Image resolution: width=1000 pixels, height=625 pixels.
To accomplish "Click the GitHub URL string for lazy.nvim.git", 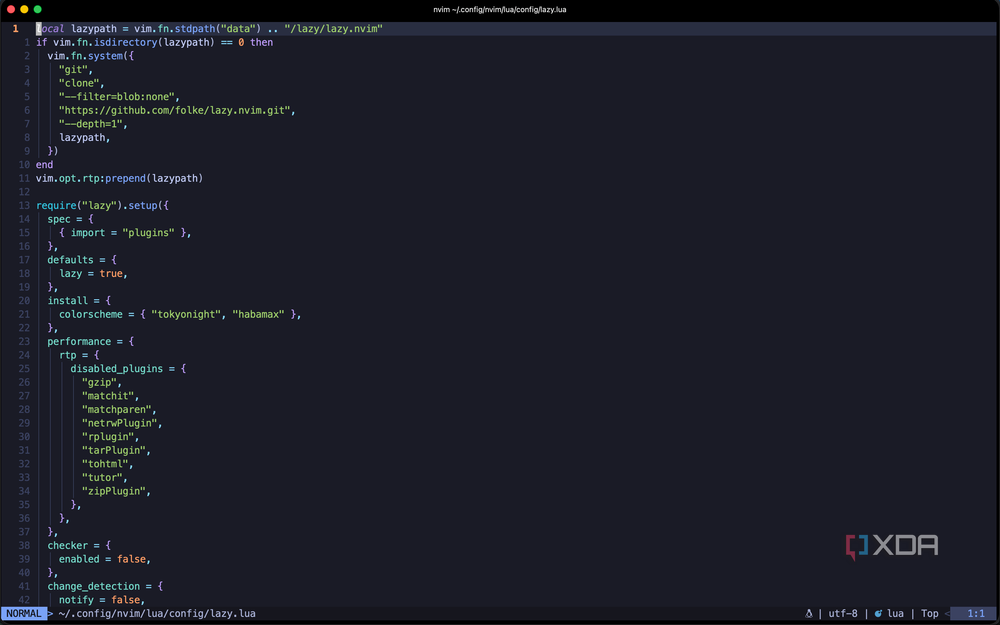I will pos(175,110).
